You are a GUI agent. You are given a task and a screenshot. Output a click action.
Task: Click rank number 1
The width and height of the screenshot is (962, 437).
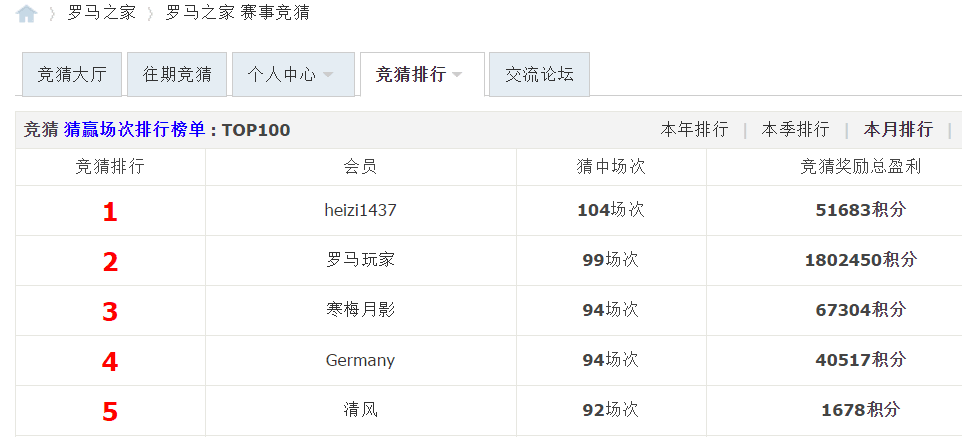pyautogui.click(x=110, y=212)
